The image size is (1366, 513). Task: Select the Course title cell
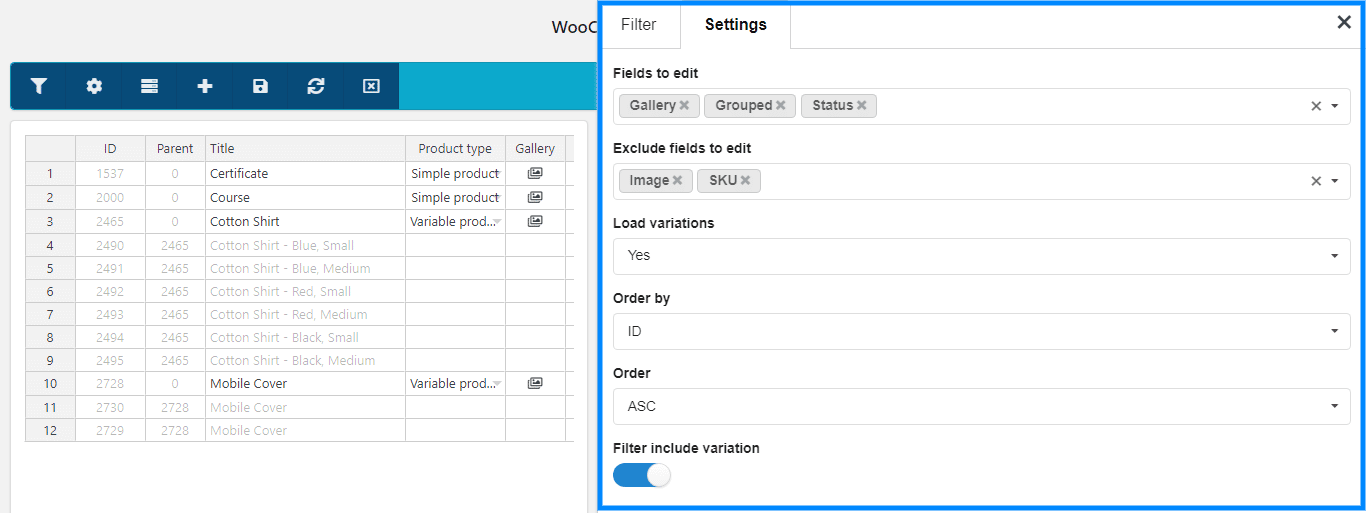[305, 197]
